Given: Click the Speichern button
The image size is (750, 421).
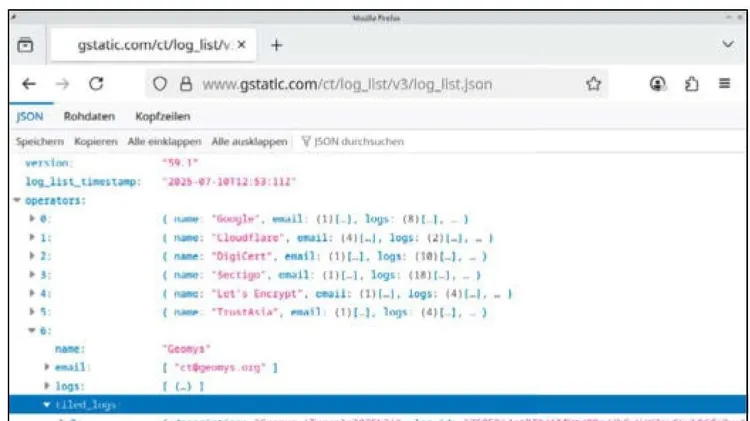Looking at the screenshot, I should pyautogui.click(x=40, y=142).
